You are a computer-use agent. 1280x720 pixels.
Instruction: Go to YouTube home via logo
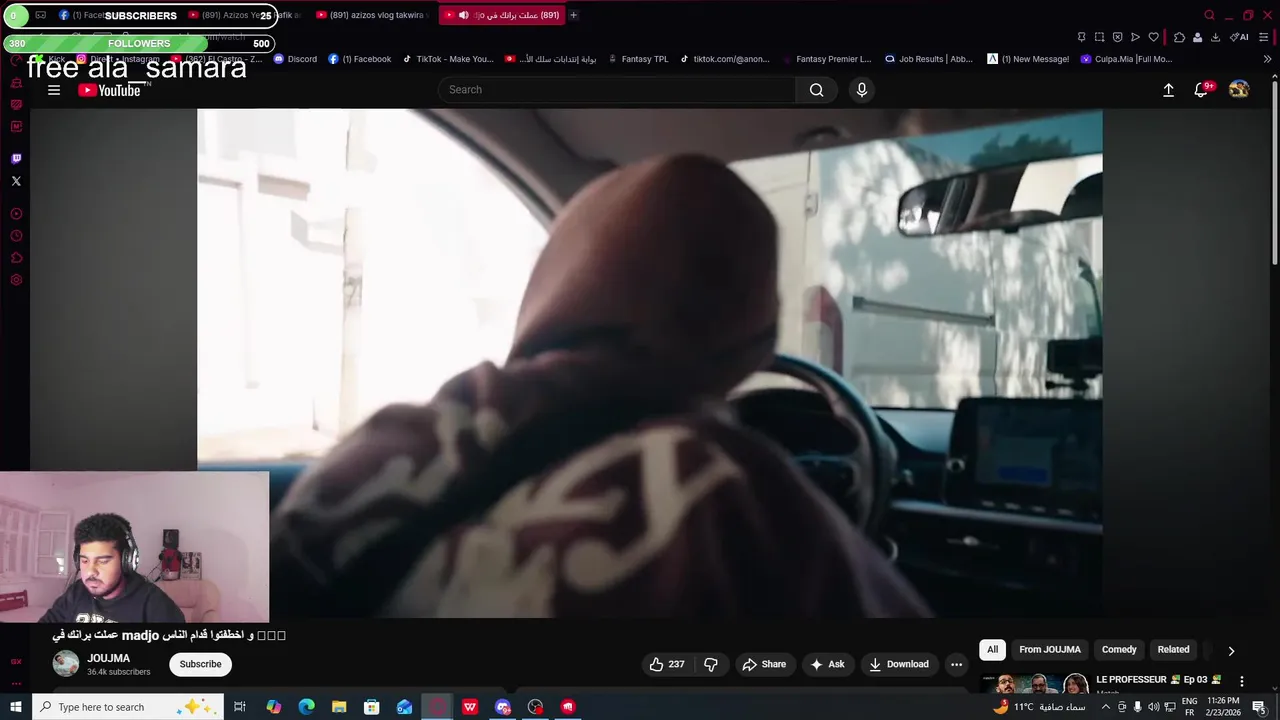click(110, 90)
